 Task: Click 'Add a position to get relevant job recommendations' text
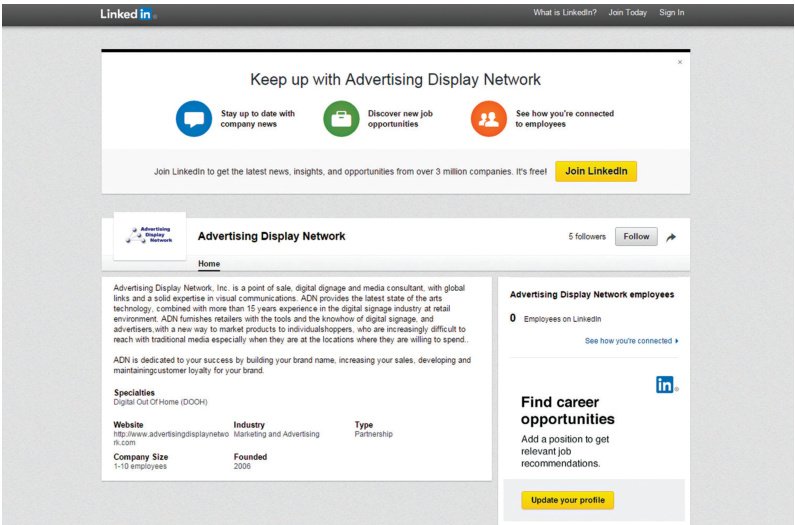click(x=565, y=451)
